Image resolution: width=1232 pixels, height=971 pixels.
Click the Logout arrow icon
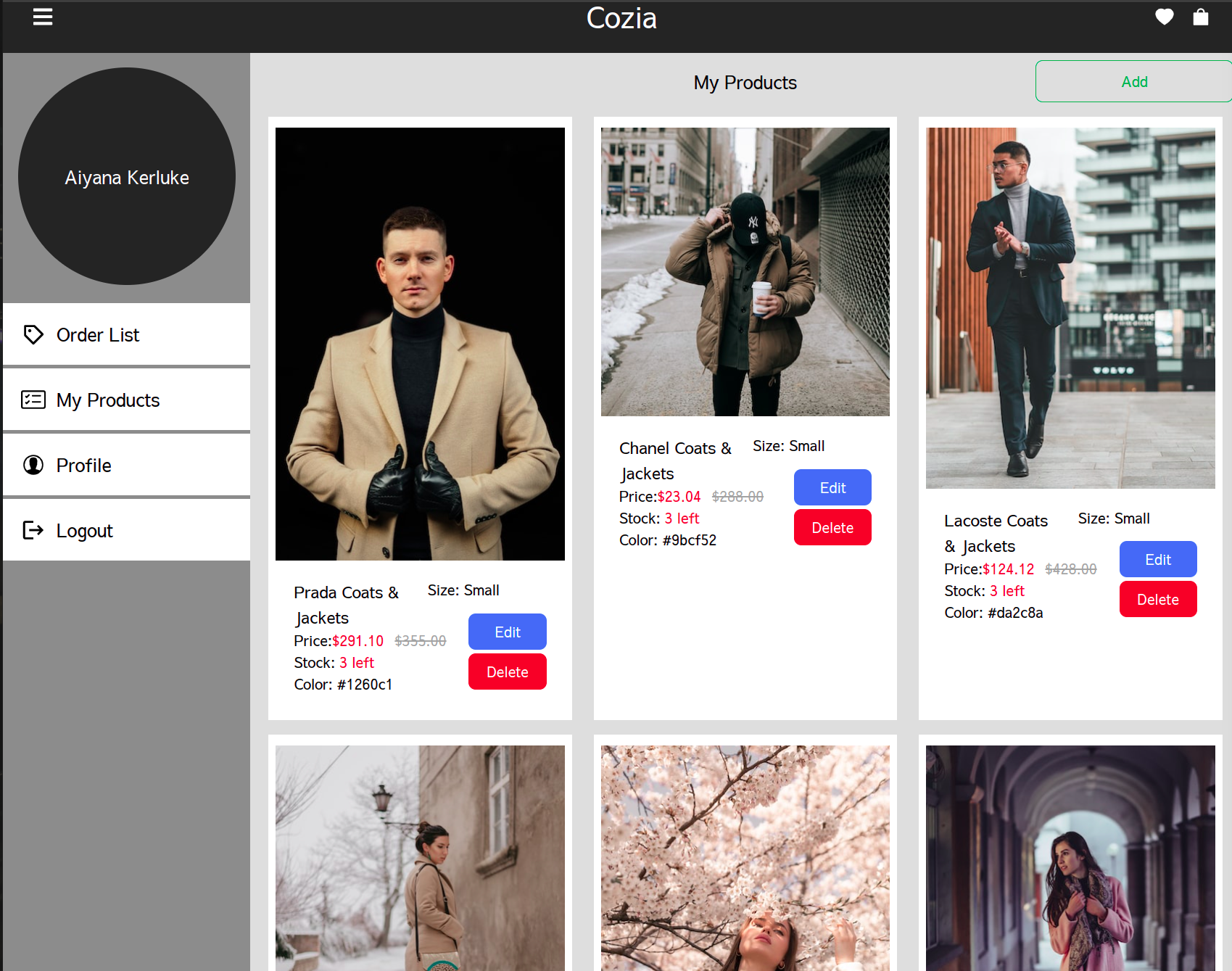click(33, 530)
